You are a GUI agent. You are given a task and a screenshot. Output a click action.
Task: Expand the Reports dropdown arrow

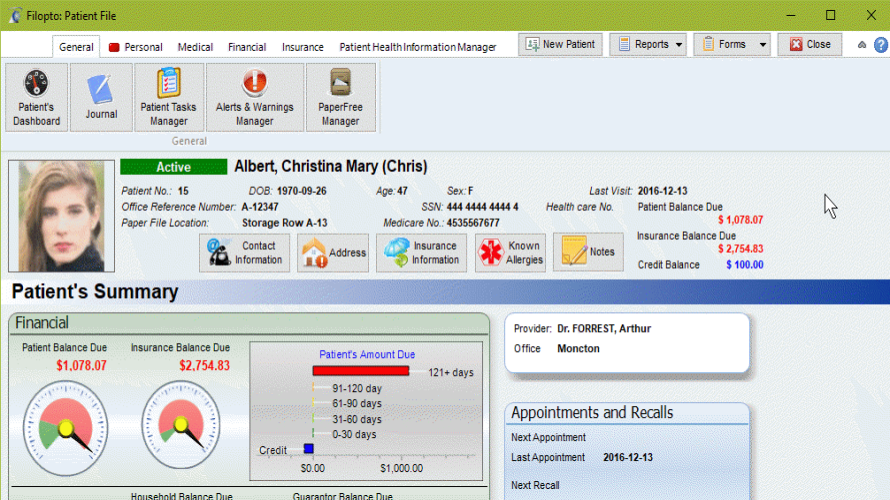pos(679,44)
